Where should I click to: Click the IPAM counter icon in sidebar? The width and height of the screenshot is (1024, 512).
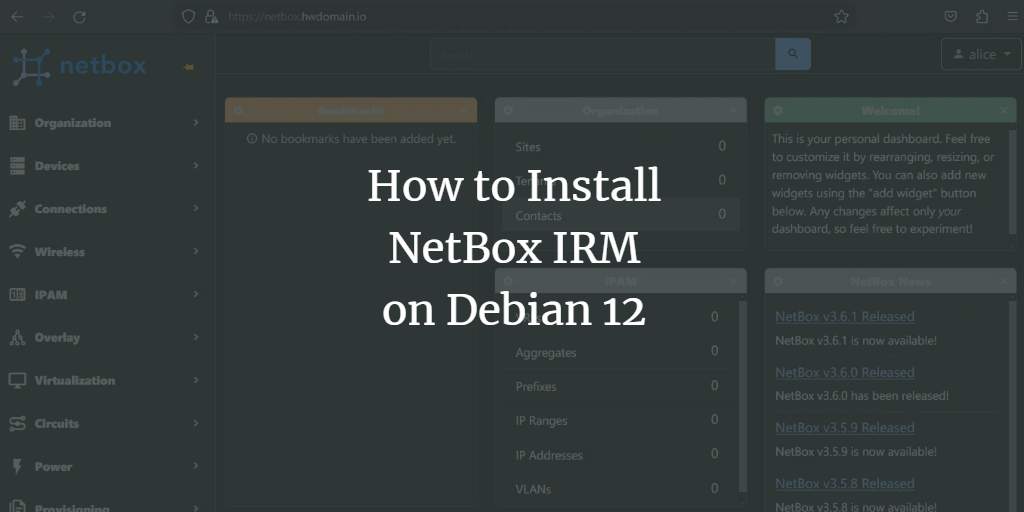pos(17,295)
